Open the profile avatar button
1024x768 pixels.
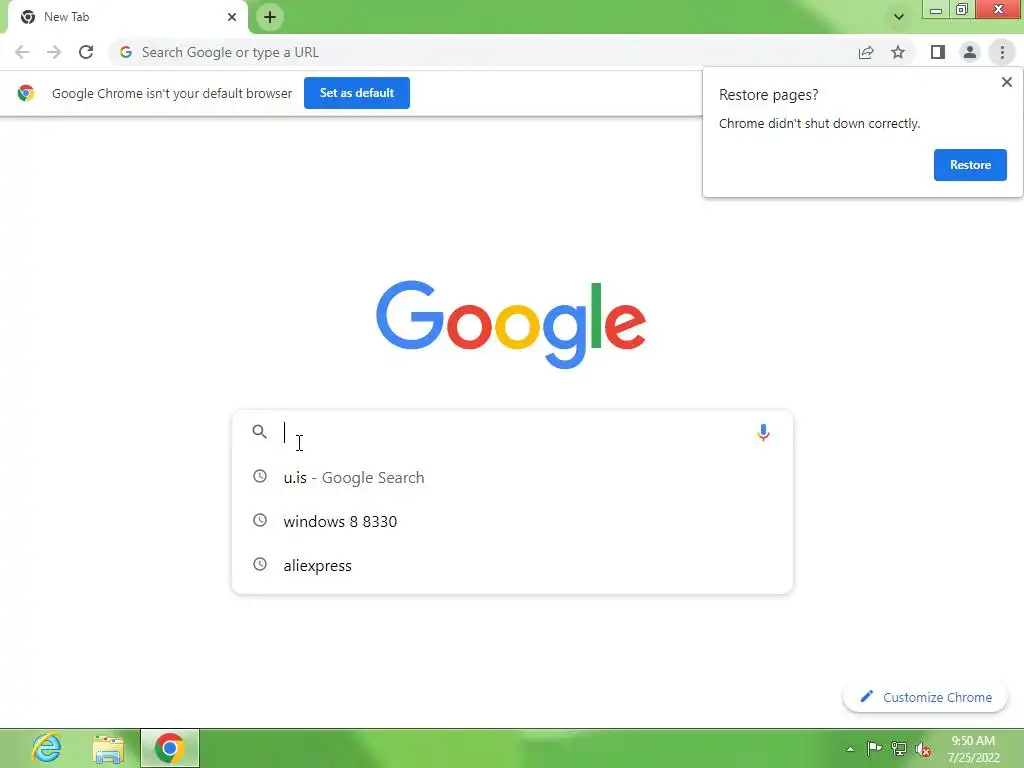[x=970, y=52]
